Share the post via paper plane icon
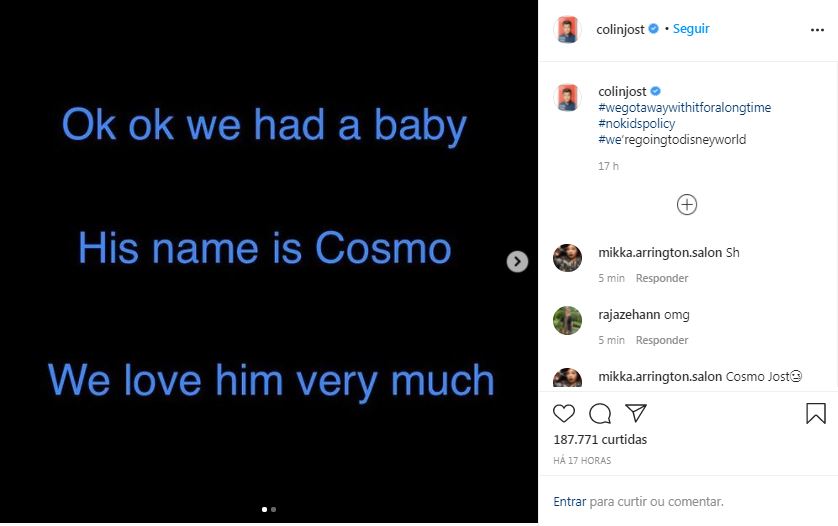 pyautogui.click(x=636, y=413)
